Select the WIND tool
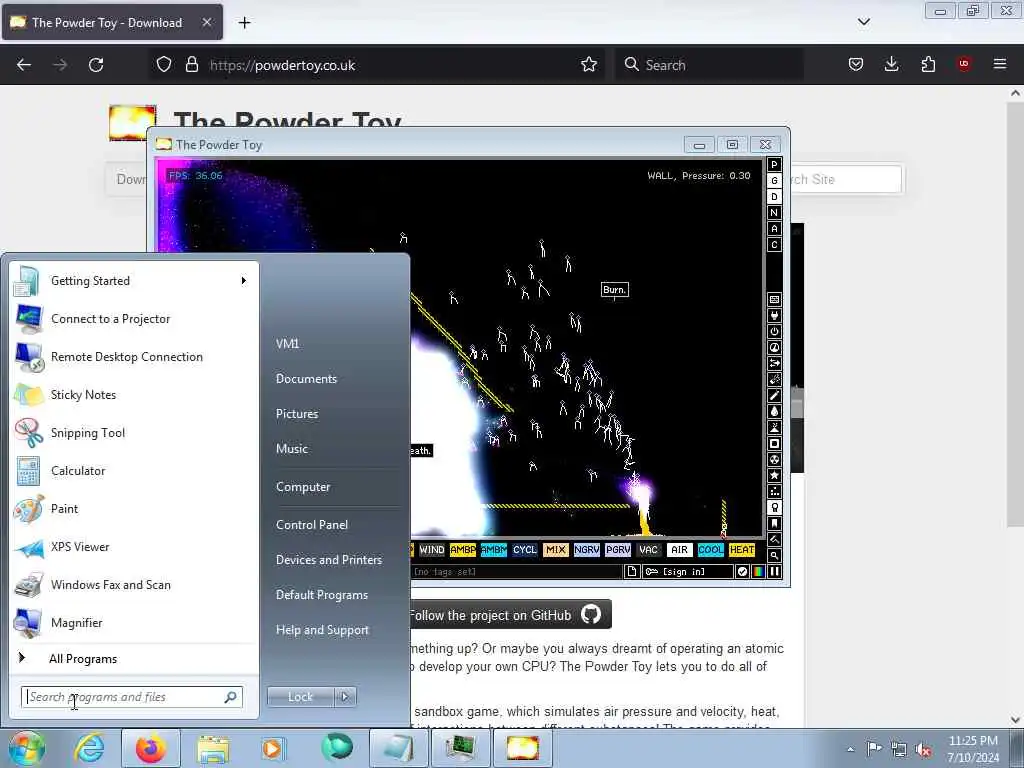The height and width of the screenshot is (768, 1024). tap(432, 550)
